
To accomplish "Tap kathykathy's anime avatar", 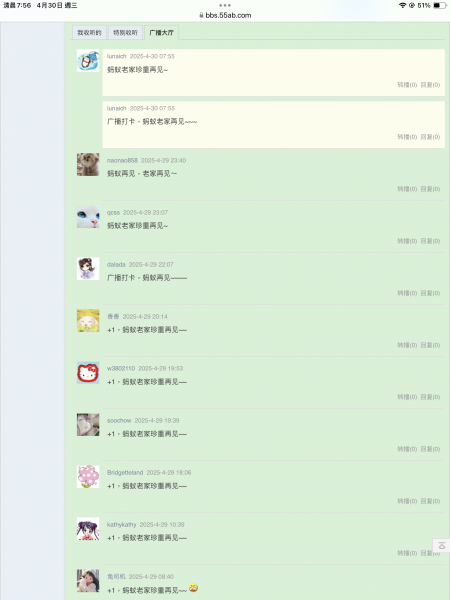I will [x=88, y=529].
